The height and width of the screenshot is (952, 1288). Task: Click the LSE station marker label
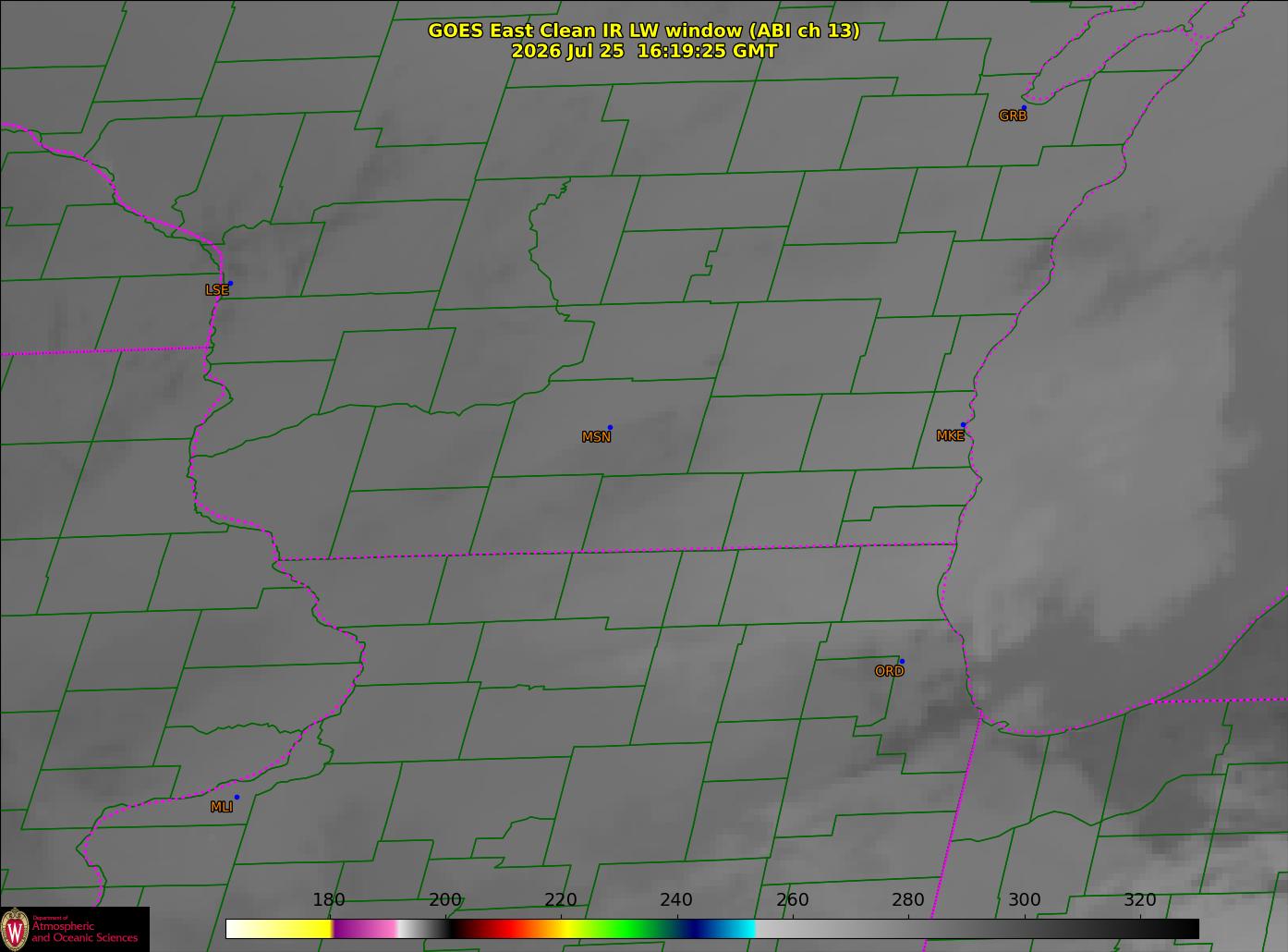(x=216, y=290)
